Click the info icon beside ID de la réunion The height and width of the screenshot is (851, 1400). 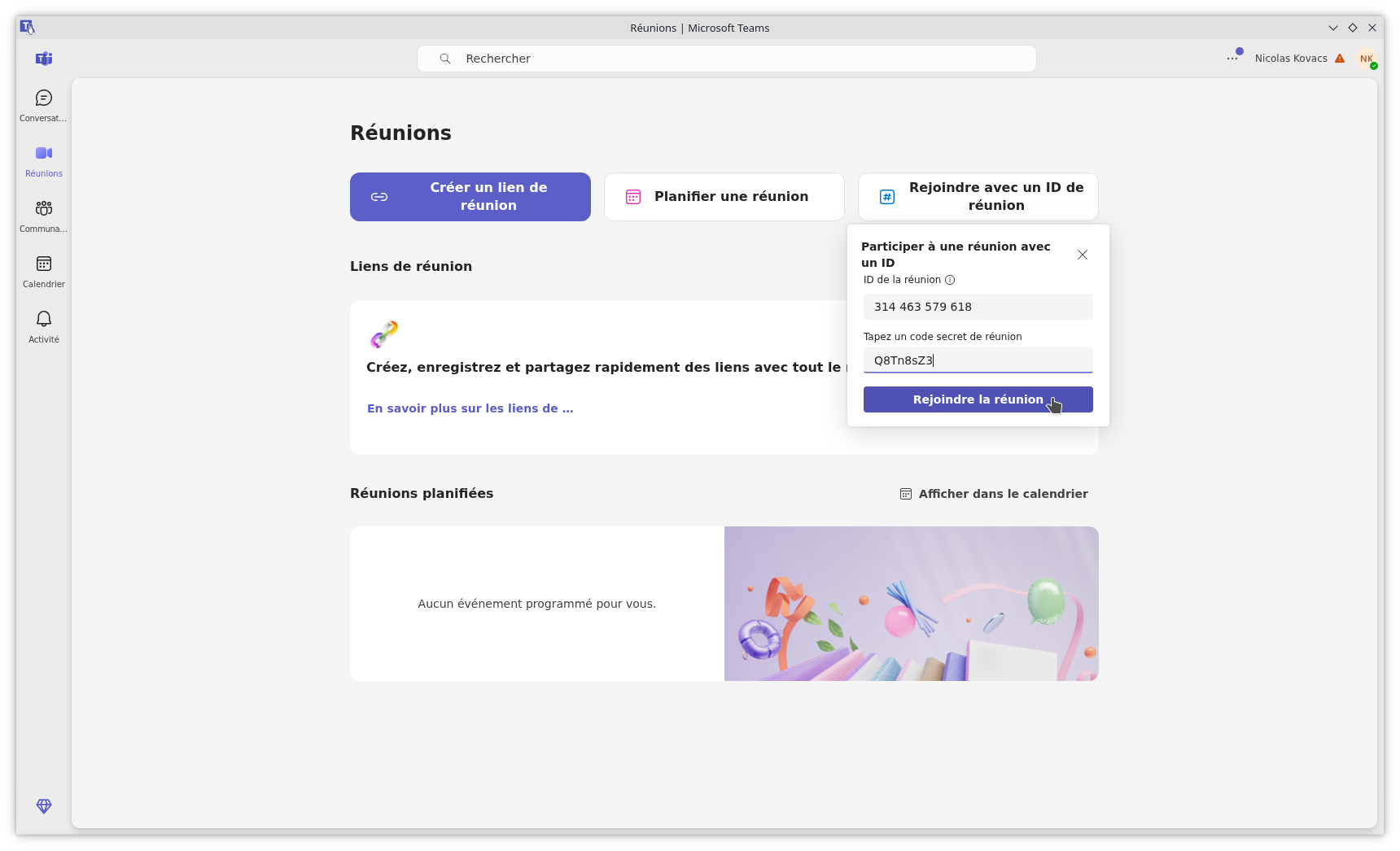950,280
